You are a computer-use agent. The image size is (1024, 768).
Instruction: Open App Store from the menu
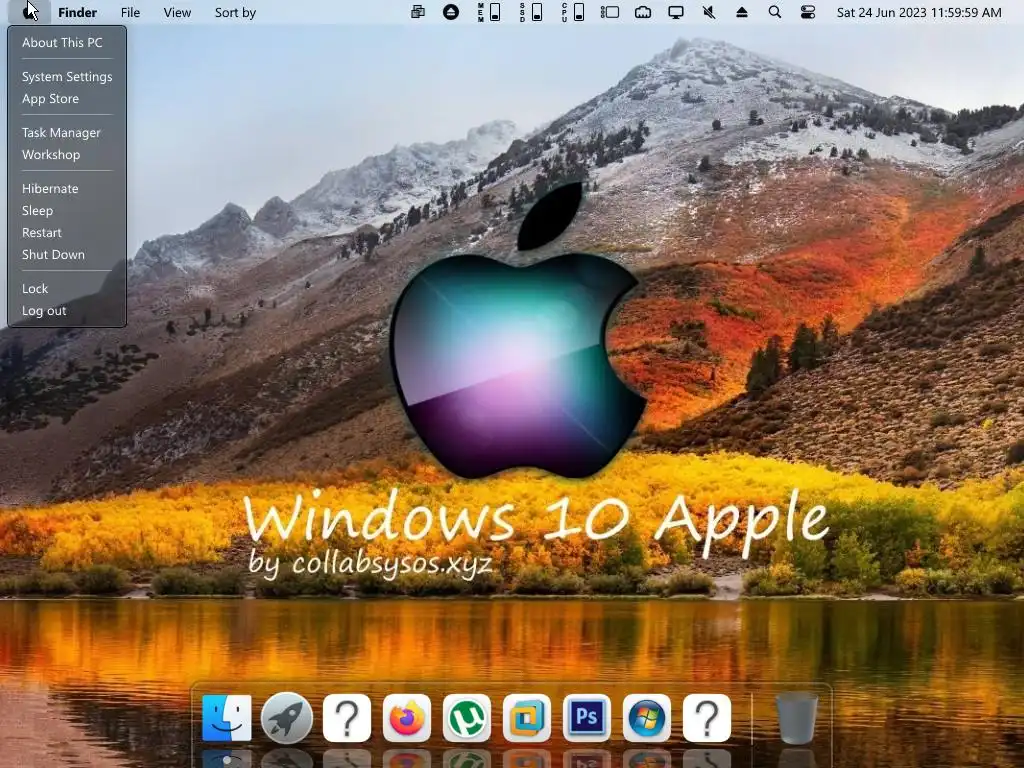point(50,99)
